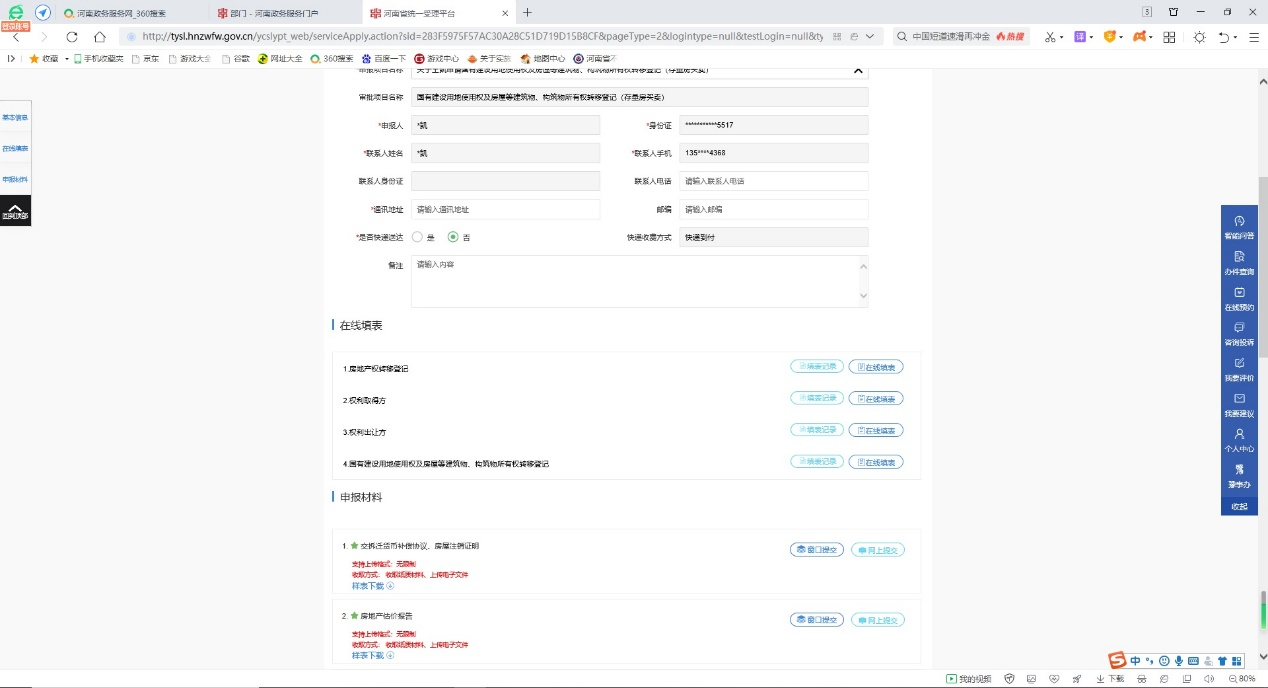1268x688 pixels.
Task: Click 网上提交 for 交拆迁货币补偿协议
Action: click(878, 550)
